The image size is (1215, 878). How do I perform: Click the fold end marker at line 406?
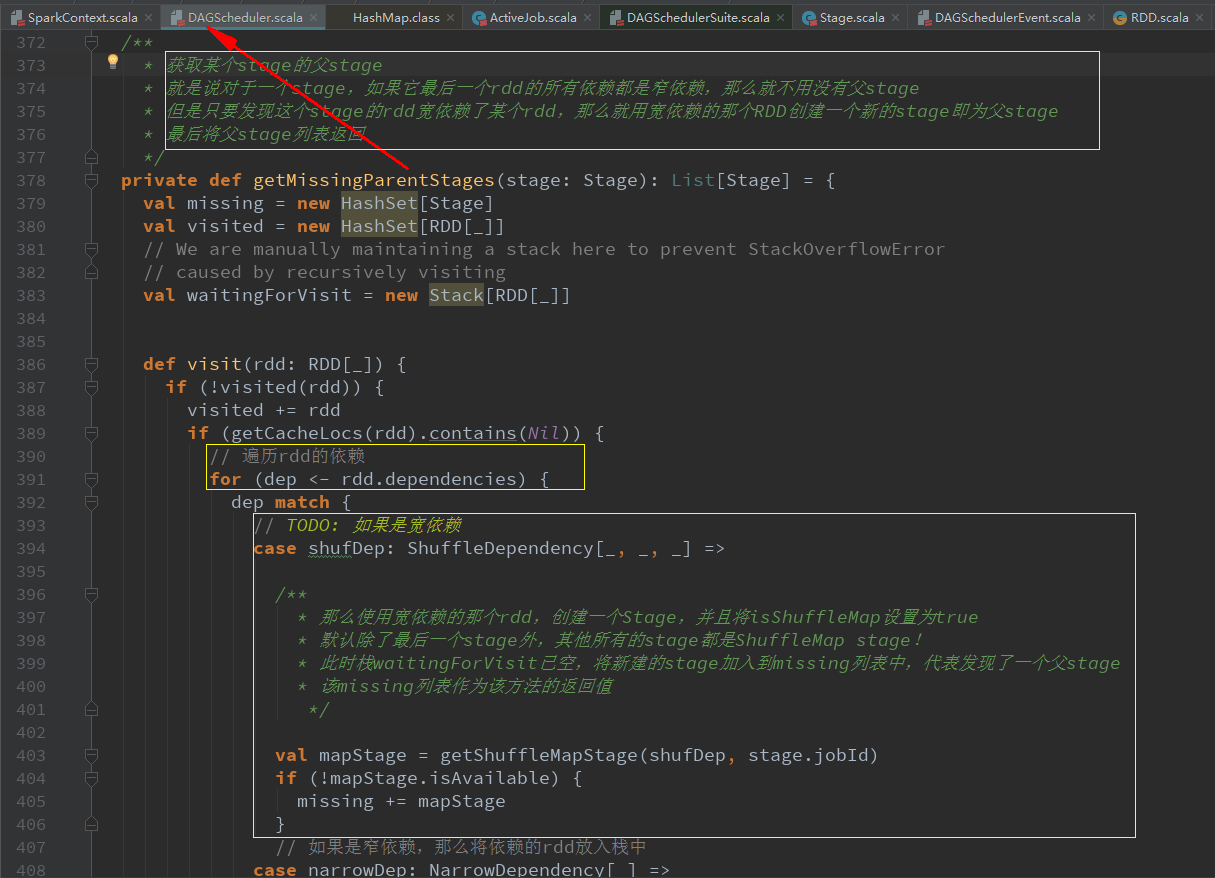point(91,824)
